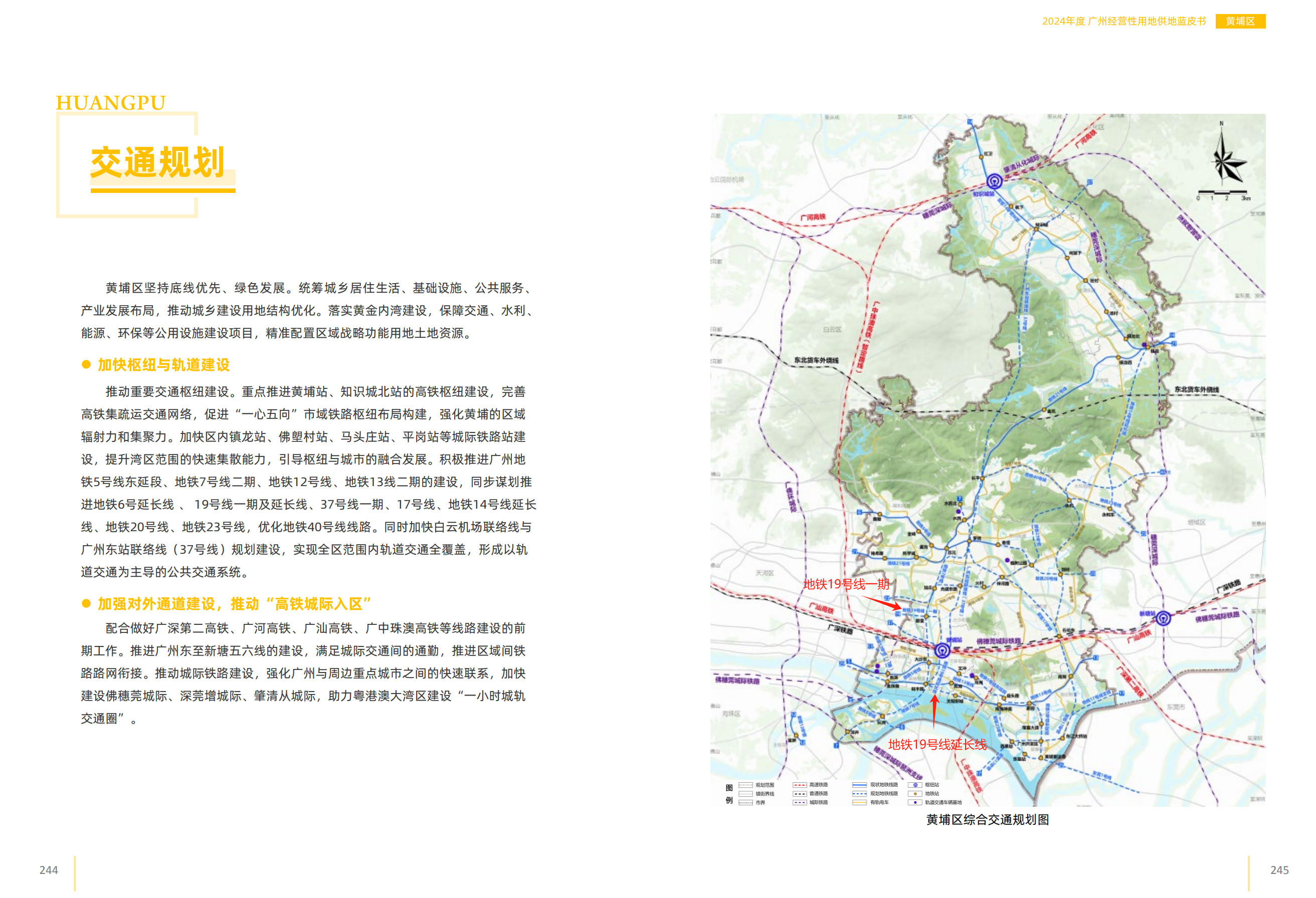Screen dimensions: 1316x898
Task: Click the 普通铁路 black dashed legend sample
Action: [x=800, y=793]
